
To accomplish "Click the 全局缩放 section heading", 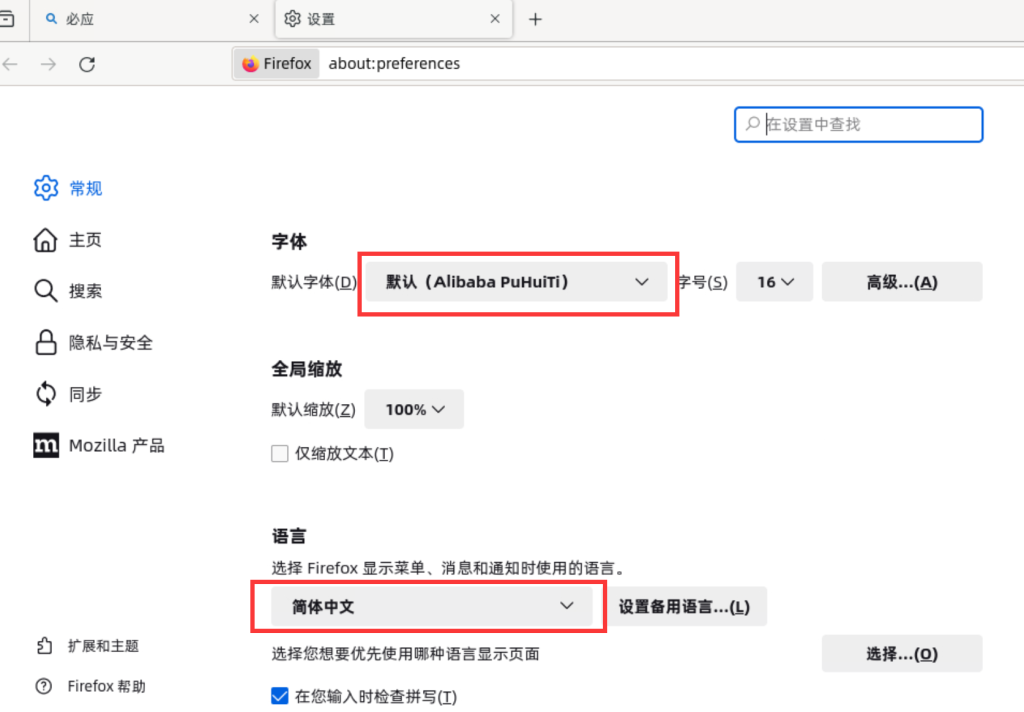I will [307, 369].
